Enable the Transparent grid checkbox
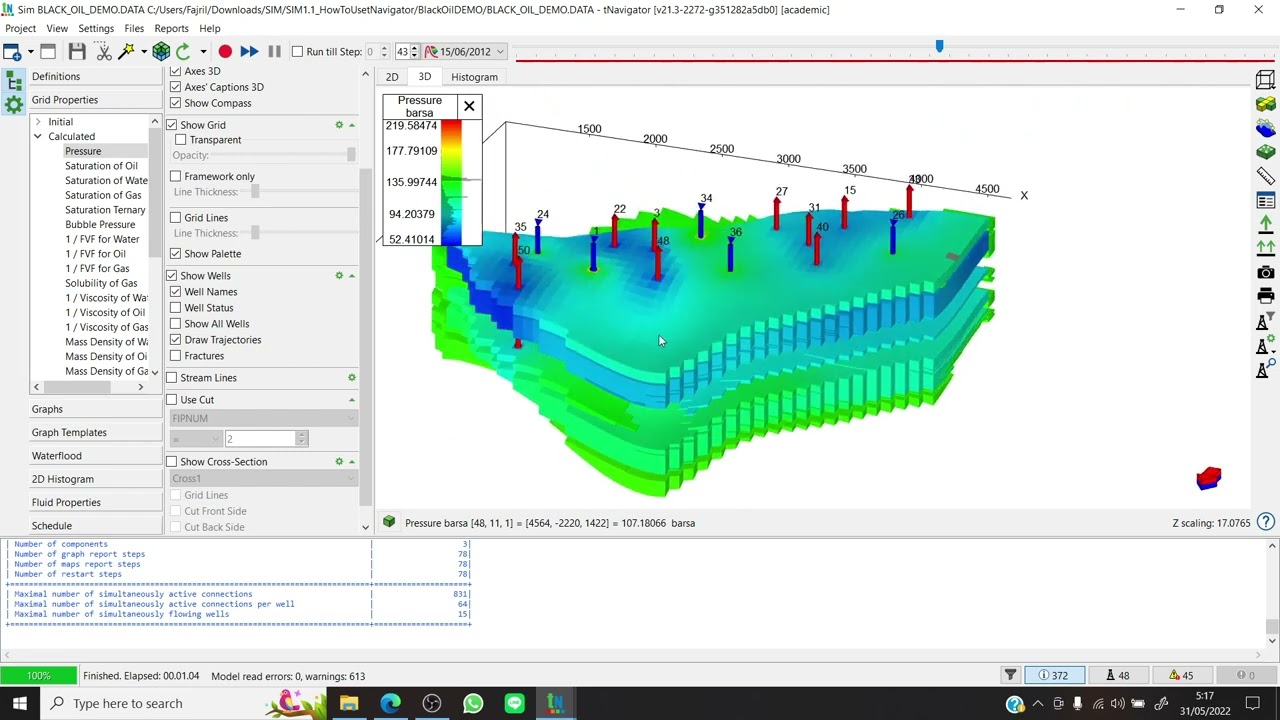This screenshot has width=1280, height=720. (181, 140)
